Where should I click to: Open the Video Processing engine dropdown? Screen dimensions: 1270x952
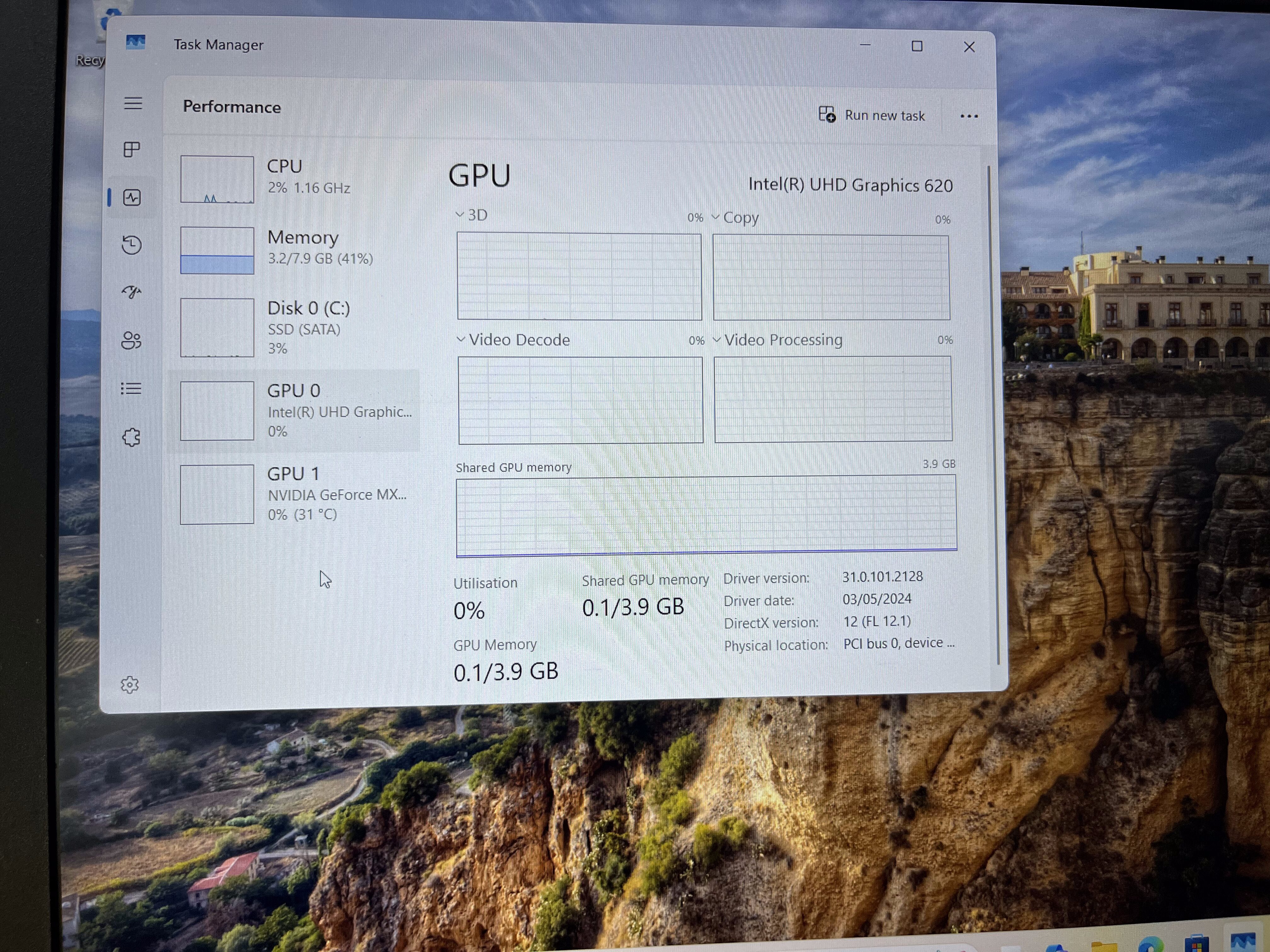tap(717, 340)
